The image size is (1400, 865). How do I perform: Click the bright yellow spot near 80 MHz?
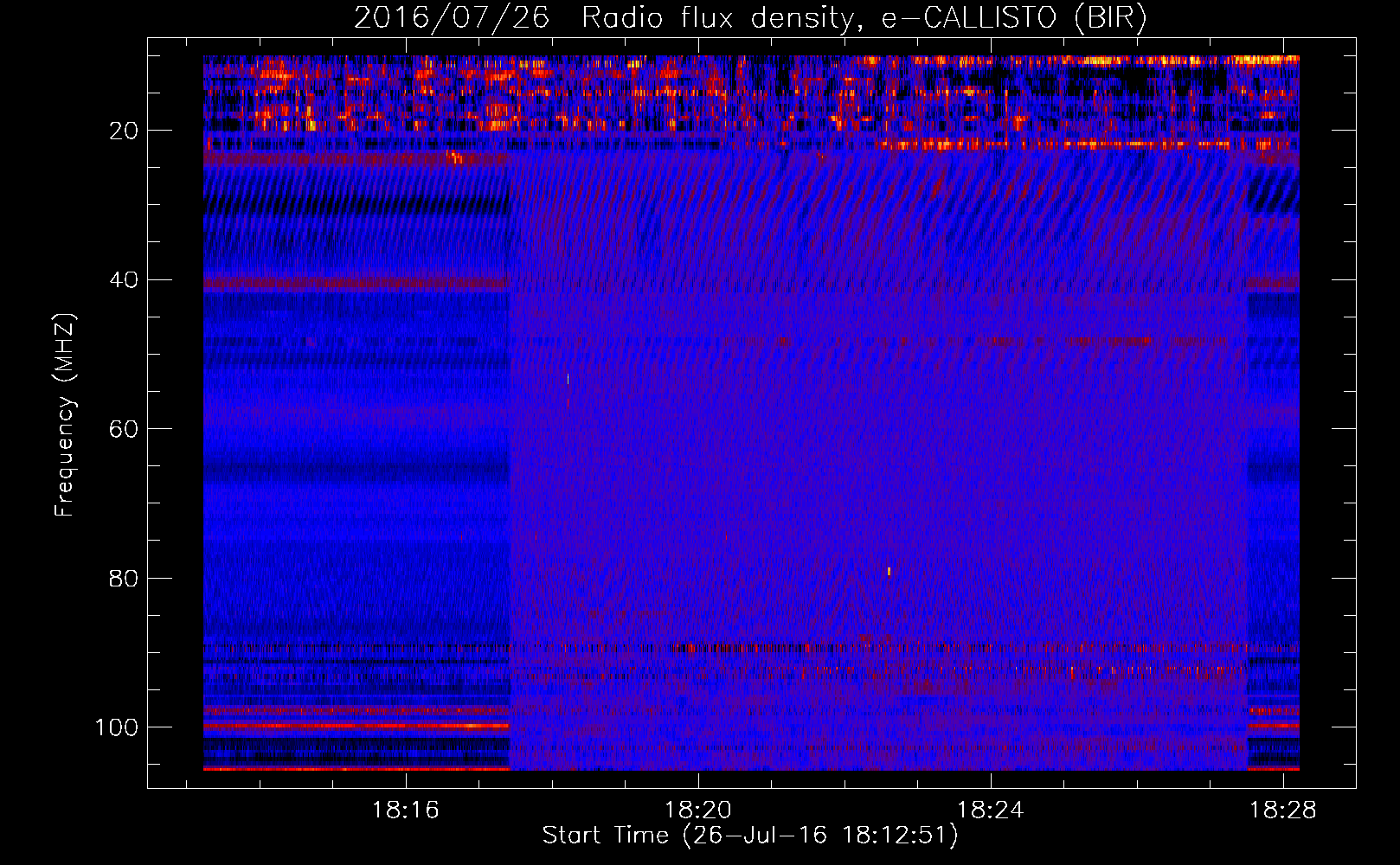(x=889, y=571)
